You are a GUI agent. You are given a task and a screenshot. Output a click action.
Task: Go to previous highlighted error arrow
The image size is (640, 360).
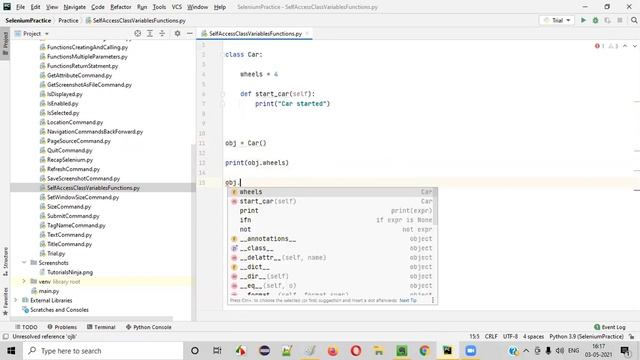click(625, 46)
